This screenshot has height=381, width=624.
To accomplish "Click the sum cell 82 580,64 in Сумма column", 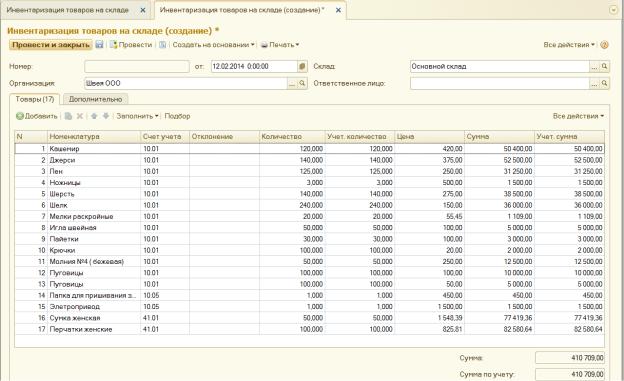I will click(x=499, y=329).
